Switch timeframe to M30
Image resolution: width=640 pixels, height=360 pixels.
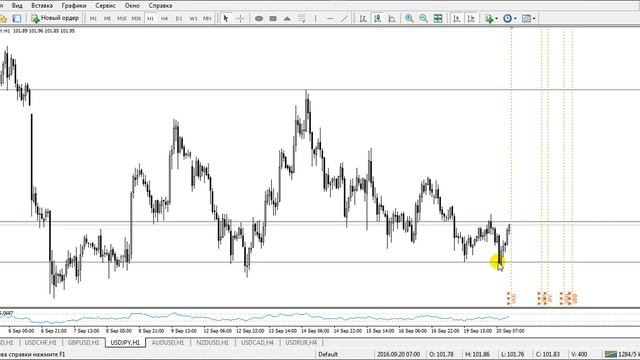(136, 18)
